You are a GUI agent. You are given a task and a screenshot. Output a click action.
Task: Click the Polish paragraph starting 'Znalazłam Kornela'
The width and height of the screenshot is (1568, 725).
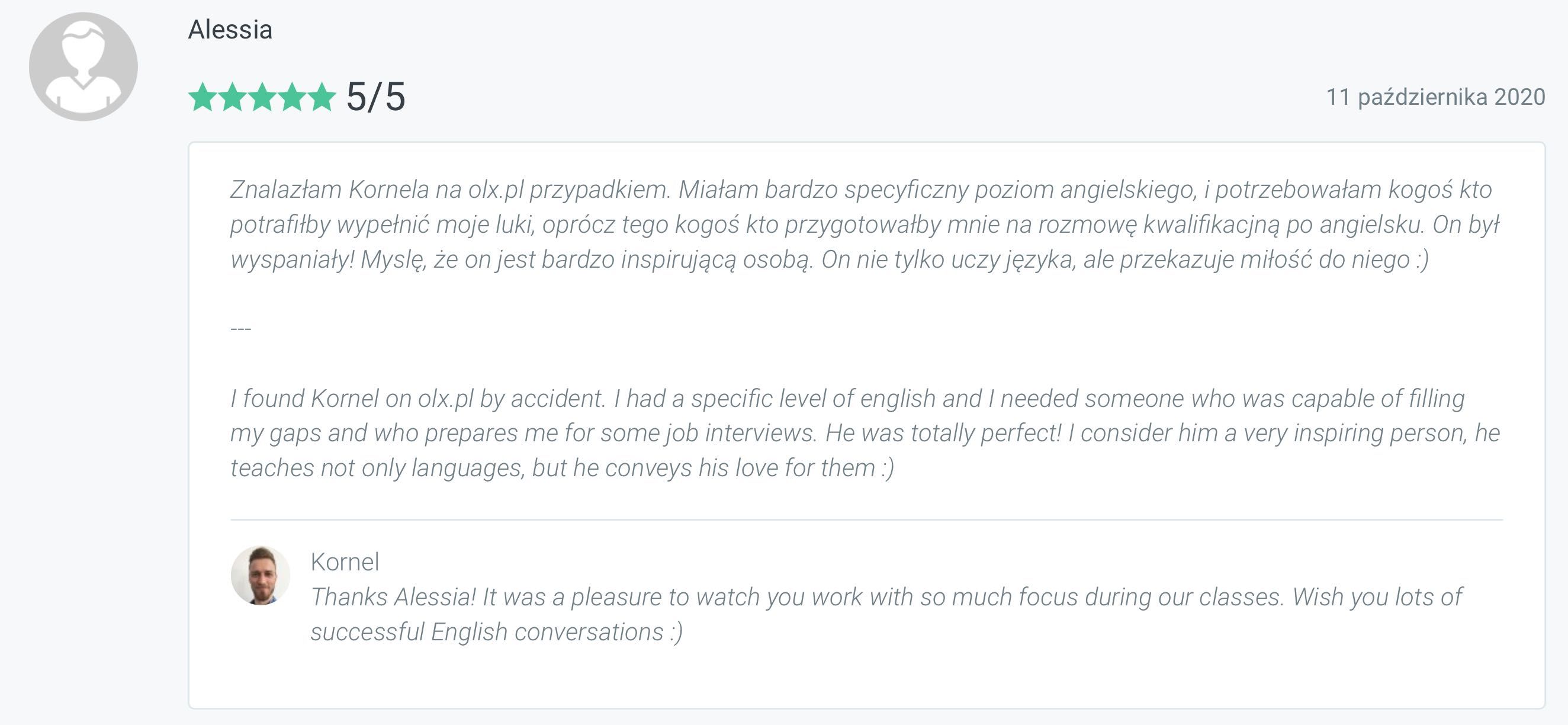[x=865, y=224]
